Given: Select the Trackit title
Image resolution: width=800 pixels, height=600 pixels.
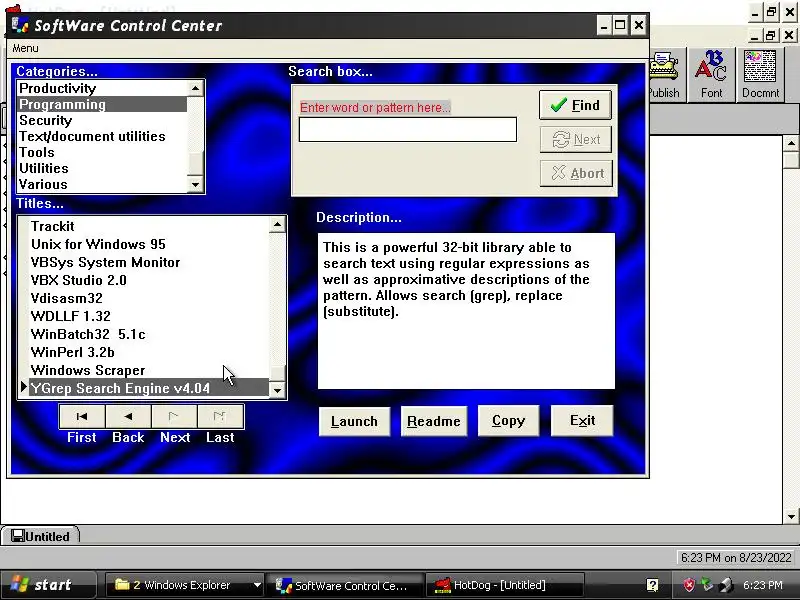Looking at the screenshot, I should click(x=148, y=226).
